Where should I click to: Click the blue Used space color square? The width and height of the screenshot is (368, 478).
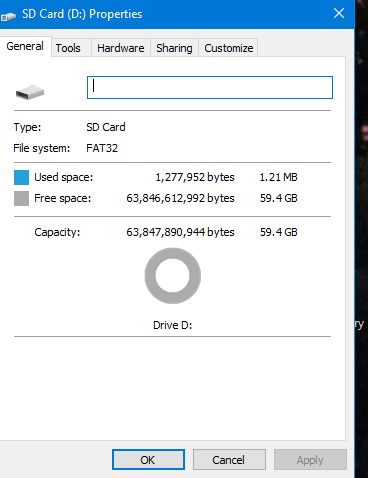(21, 177)
